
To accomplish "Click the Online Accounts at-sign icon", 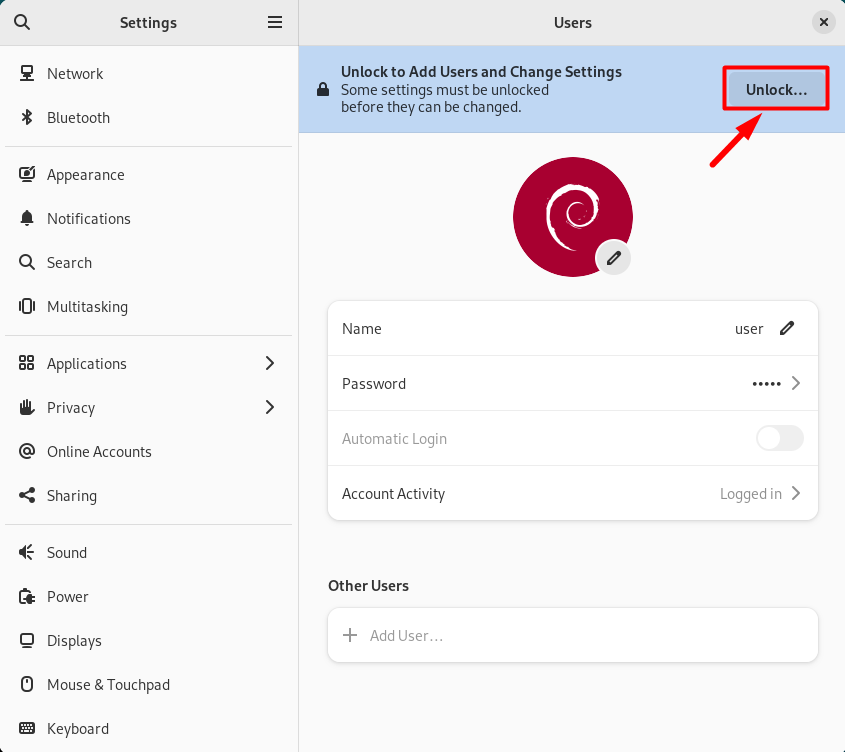I will pos(26,451).
